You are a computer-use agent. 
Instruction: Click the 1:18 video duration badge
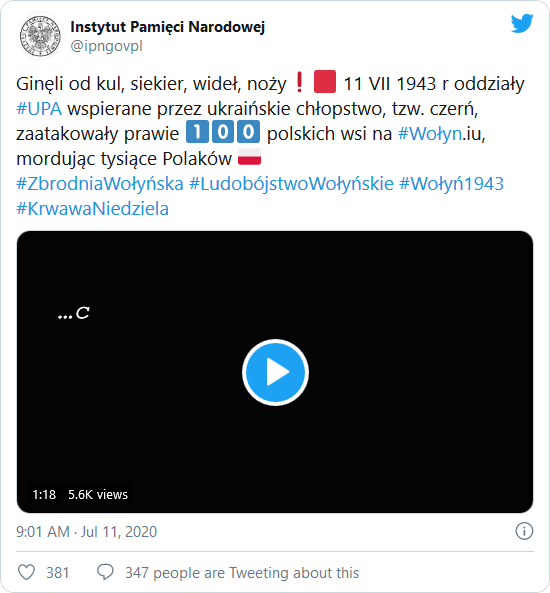click(x=44, y=494)
